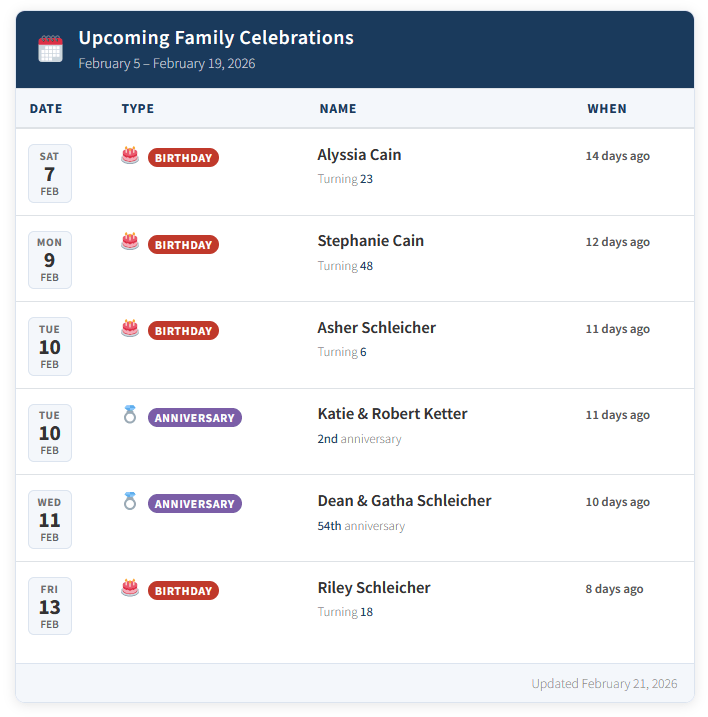
Task: Click the Birthday badge in Riley Schleicher's row
Action: coord(183,591)
